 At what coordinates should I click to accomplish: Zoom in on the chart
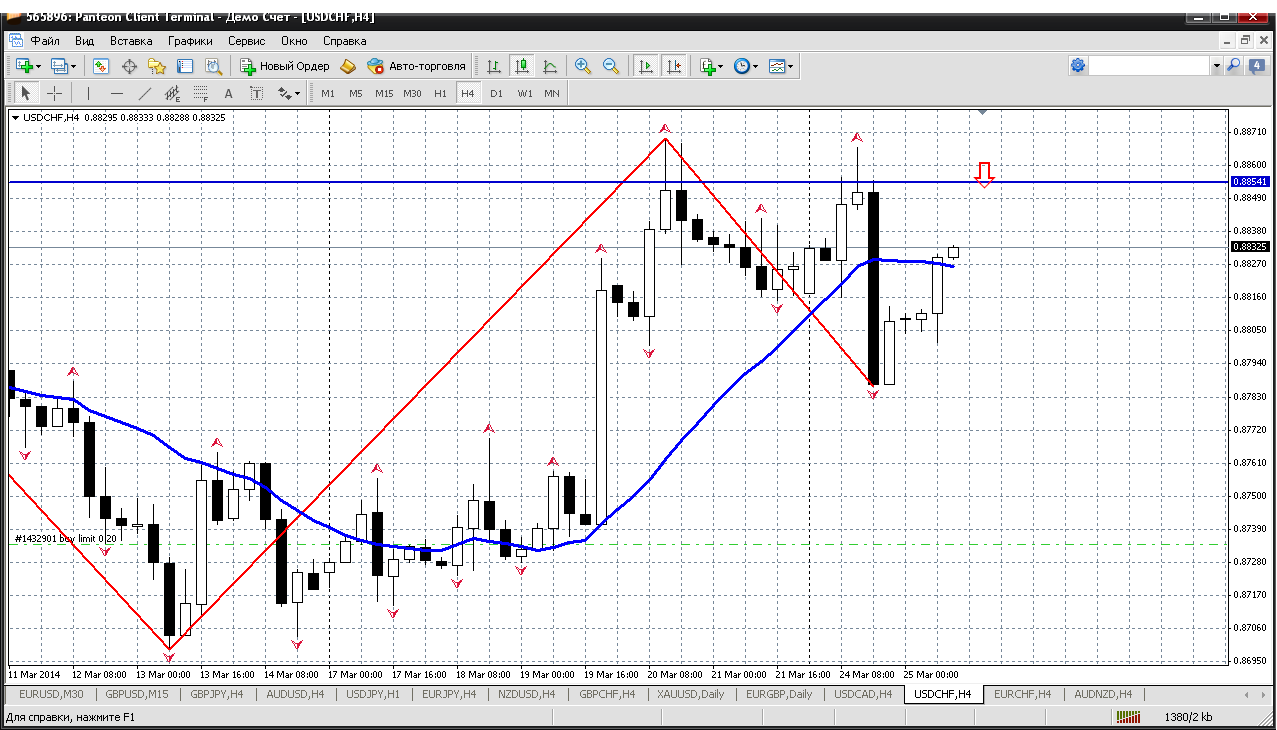point(583,66)
